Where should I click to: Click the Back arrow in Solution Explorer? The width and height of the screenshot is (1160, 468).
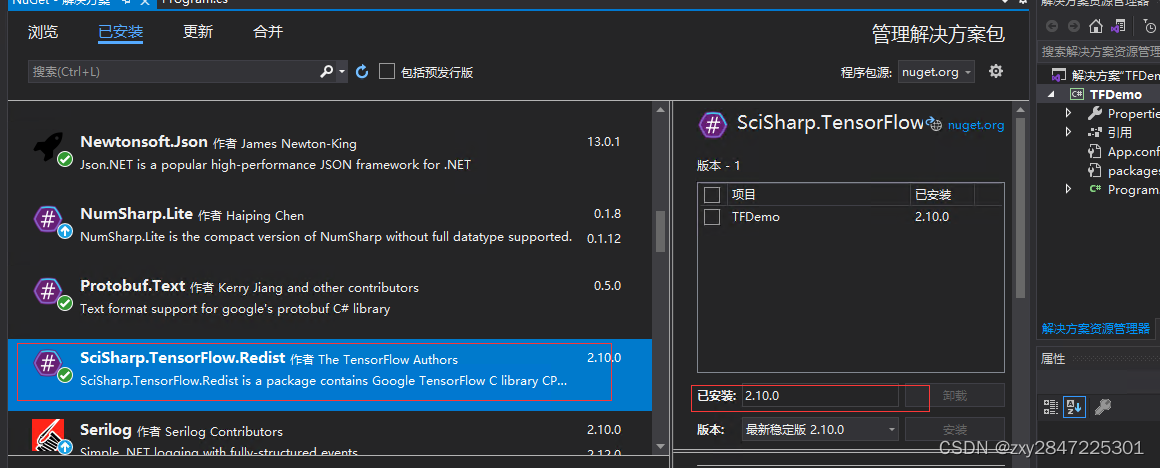[x=1051, y=27]
